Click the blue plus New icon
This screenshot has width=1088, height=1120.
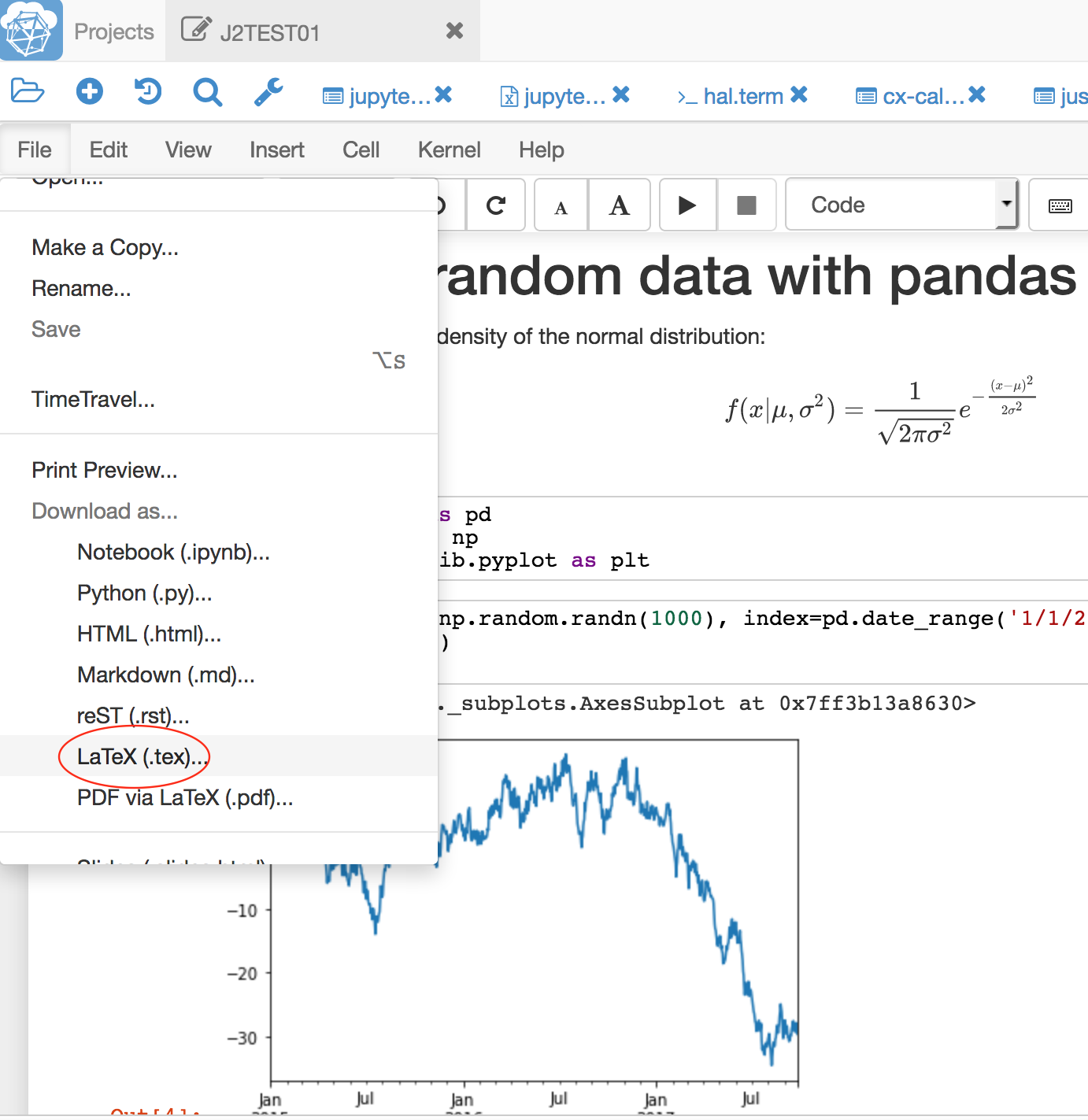pyautogui.click(x=89, y=92)
